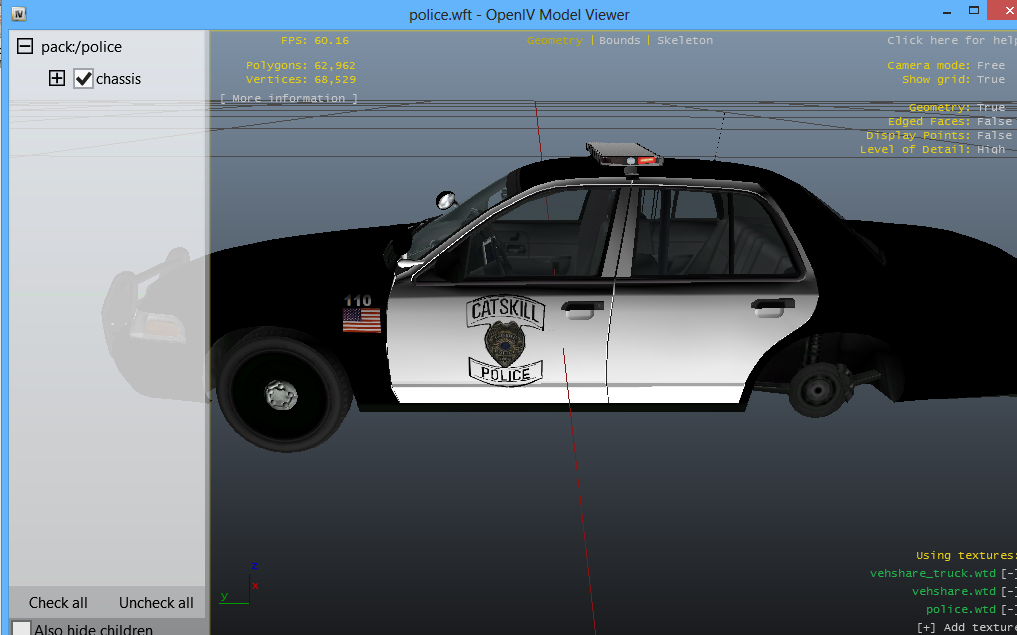Click the OpenIV app icon in title bar

[x=19, y=14]
